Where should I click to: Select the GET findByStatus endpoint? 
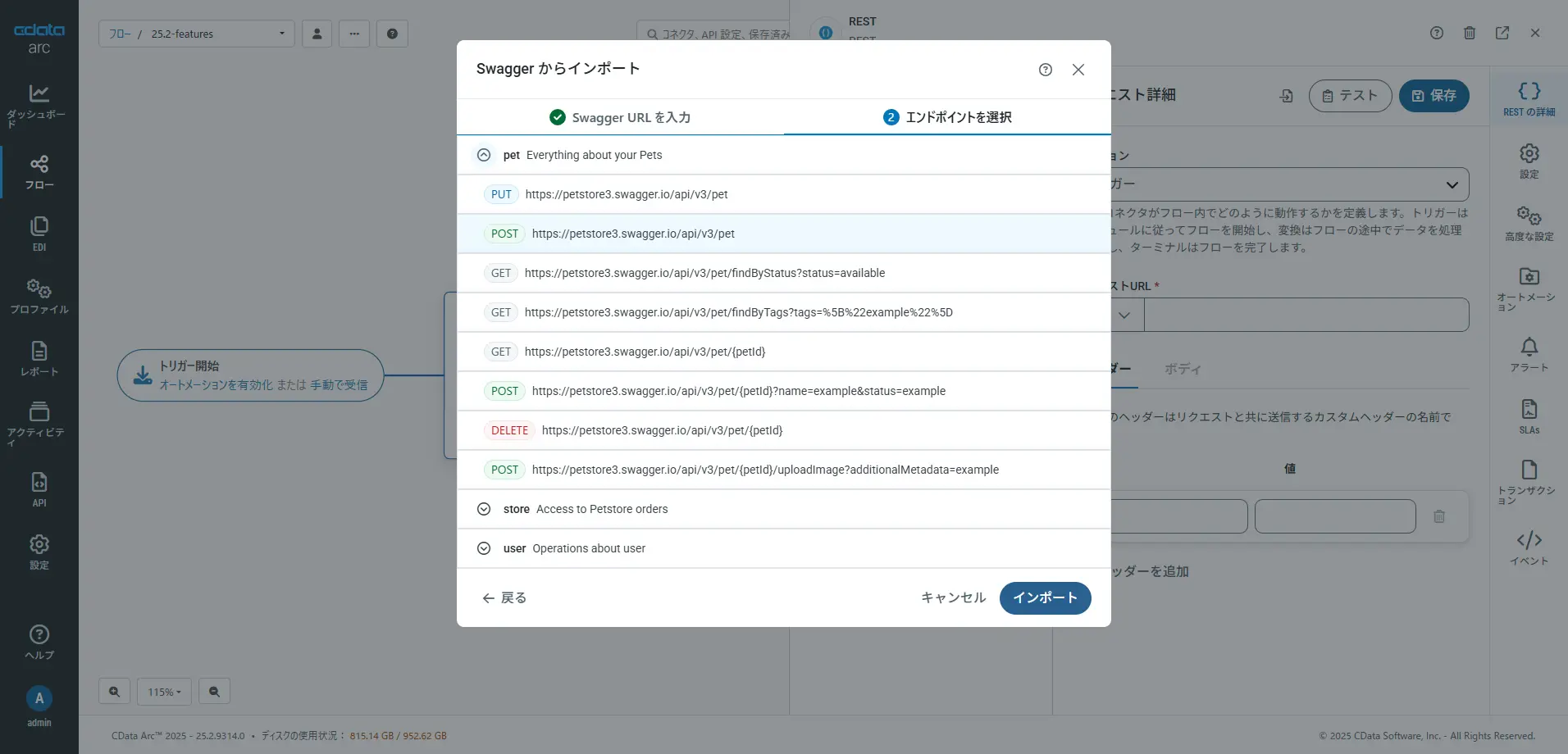tap(784, 273)
